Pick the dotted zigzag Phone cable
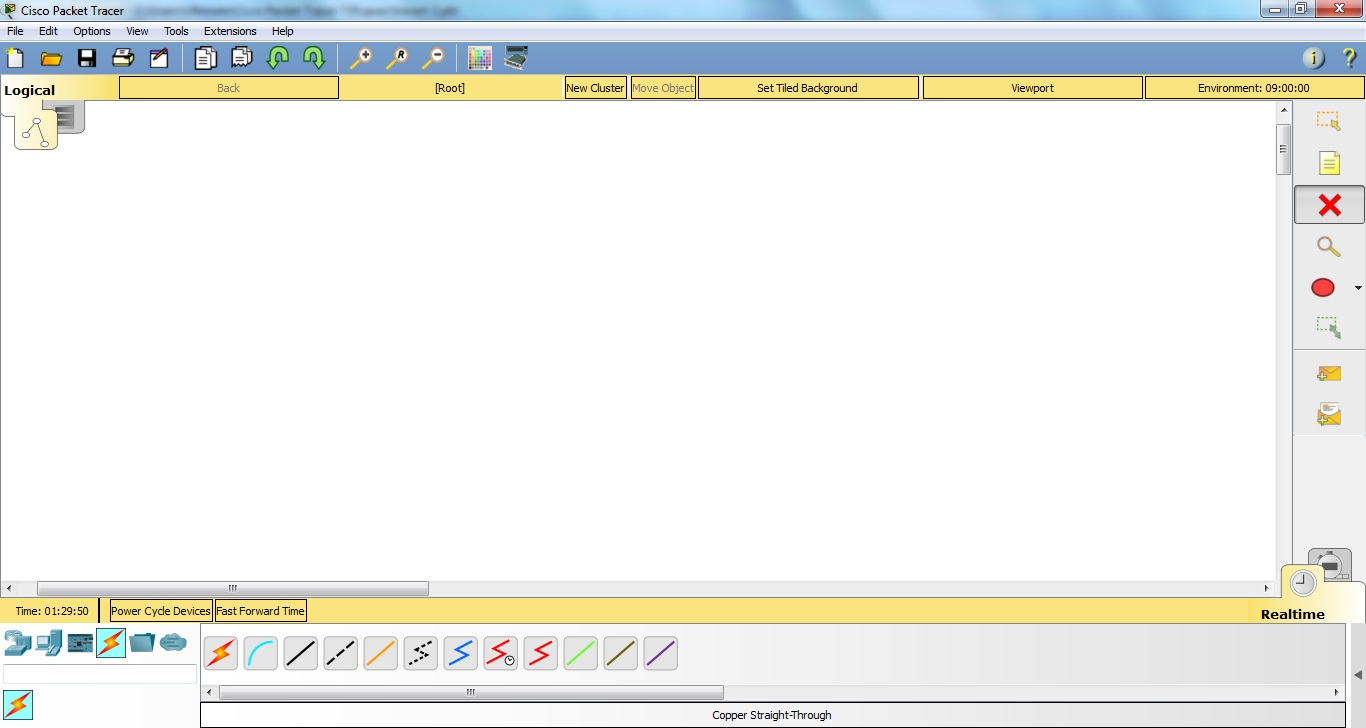 [x=421, y=654]
